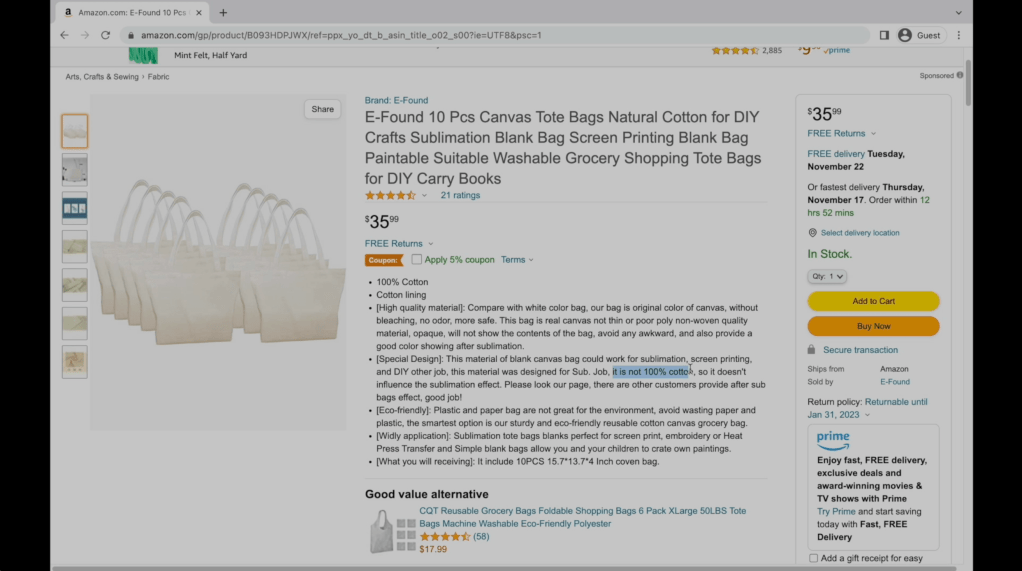Click the Select delivery location pin

812,233
